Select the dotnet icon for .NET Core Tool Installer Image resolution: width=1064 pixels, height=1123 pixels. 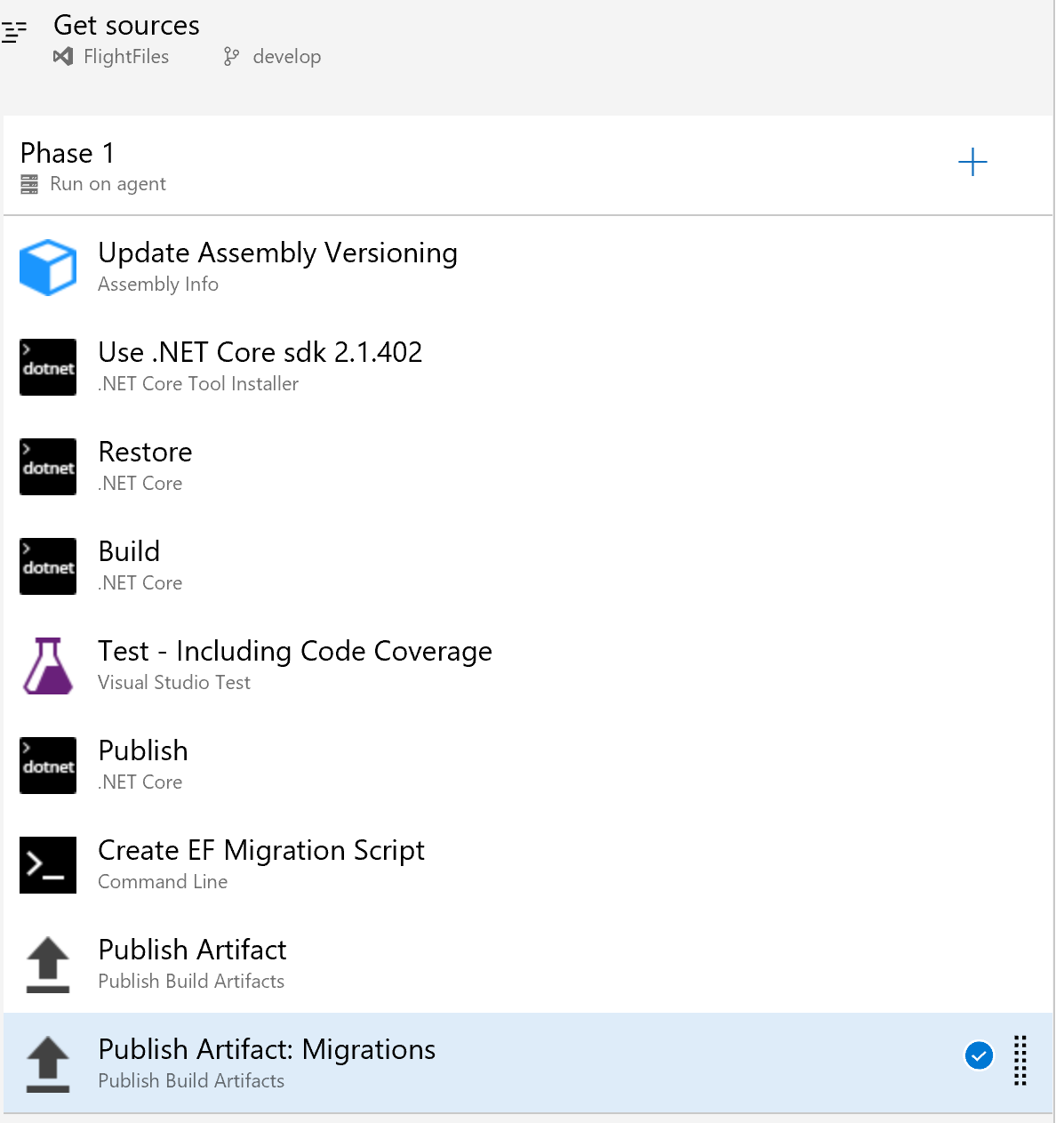[x=48, y=367]
